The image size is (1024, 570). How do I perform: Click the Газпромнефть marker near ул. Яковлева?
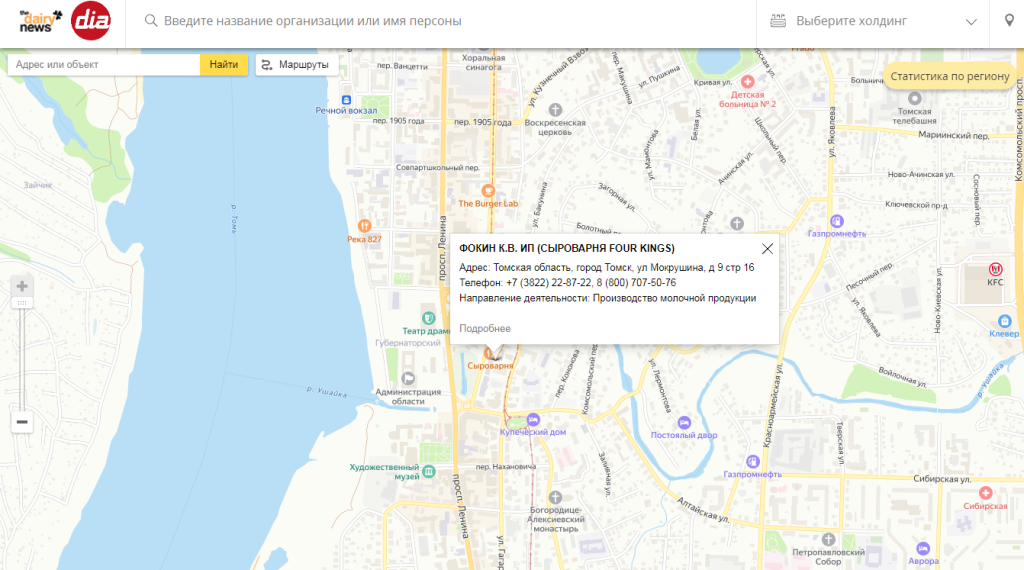pos(837,221)
